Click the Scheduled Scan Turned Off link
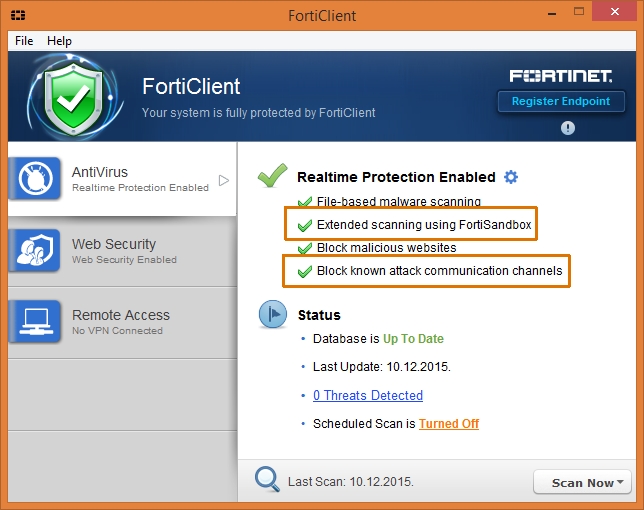Image resolution: width=644 pixels, height=510 pixels. [449, 423]
